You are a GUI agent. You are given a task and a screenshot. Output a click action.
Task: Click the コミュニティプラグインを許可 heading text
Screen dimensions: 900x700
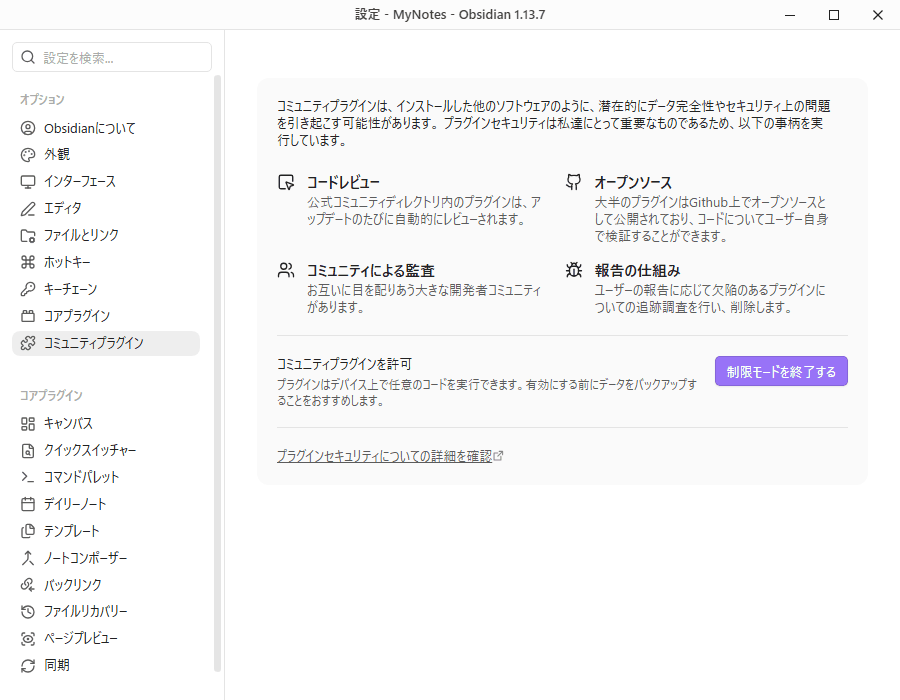344,364
